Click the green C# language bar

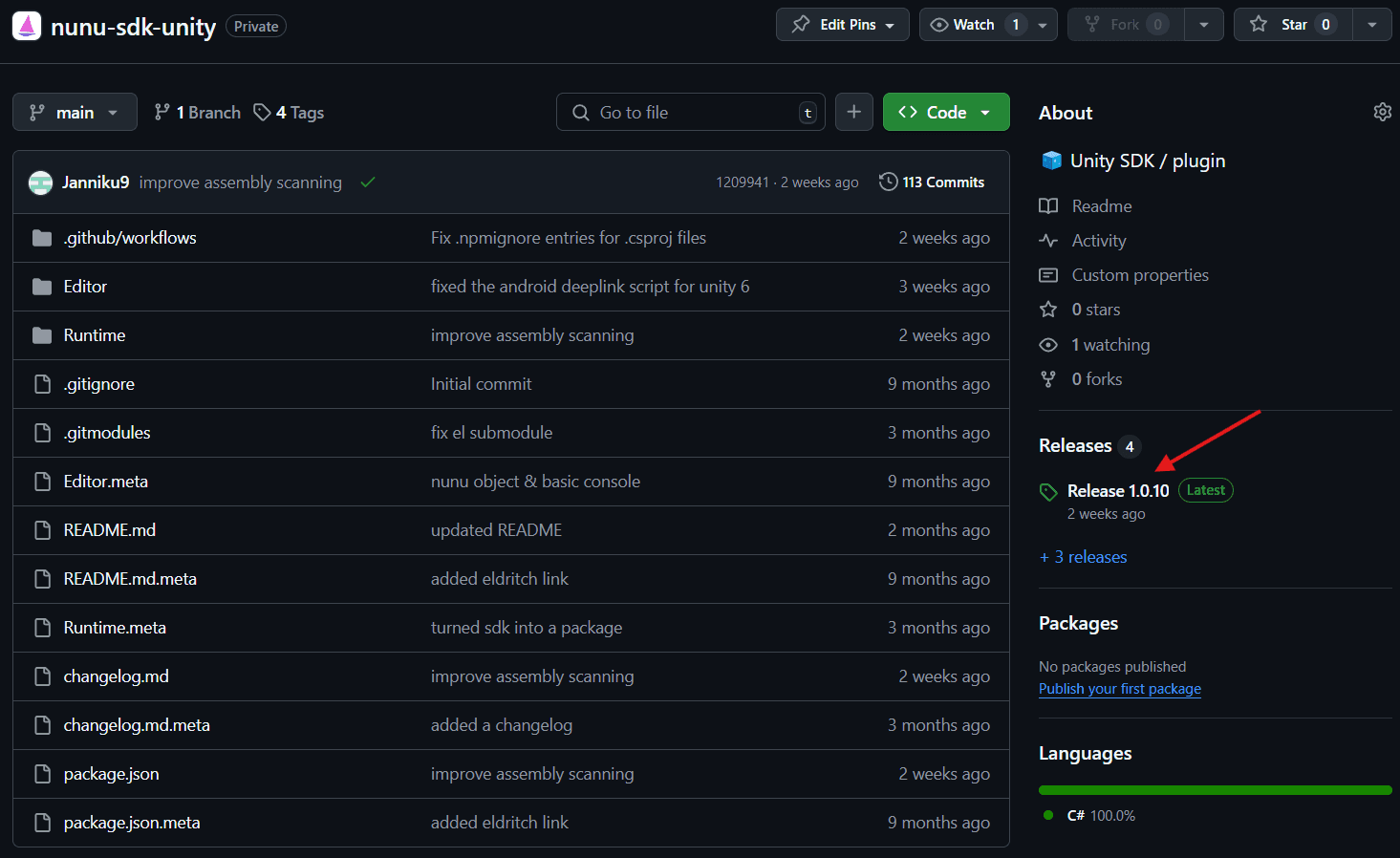(x=1216, y=790)
